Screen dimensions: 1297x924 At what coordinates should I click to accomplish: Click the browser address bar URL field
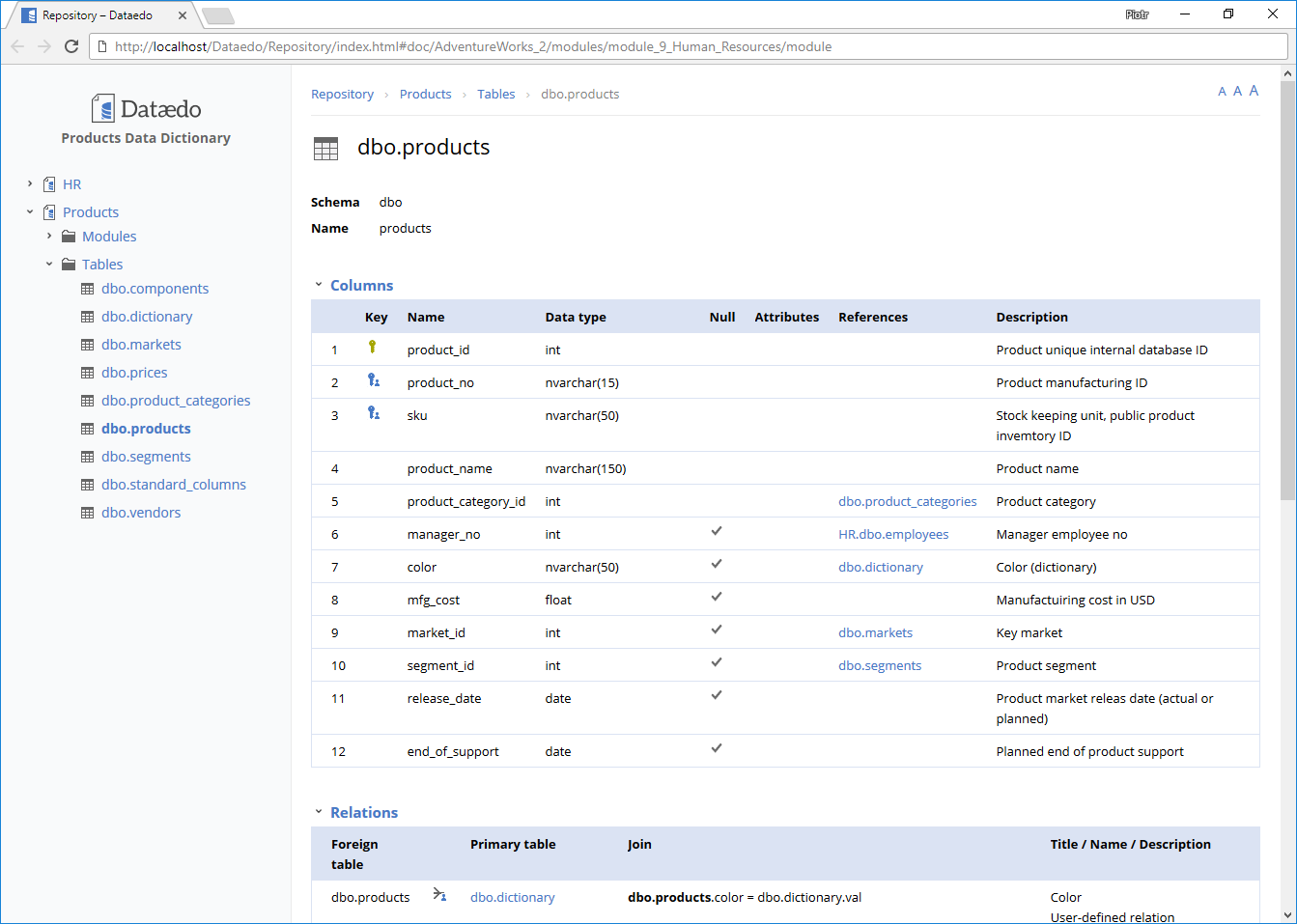tap(676, 46)
